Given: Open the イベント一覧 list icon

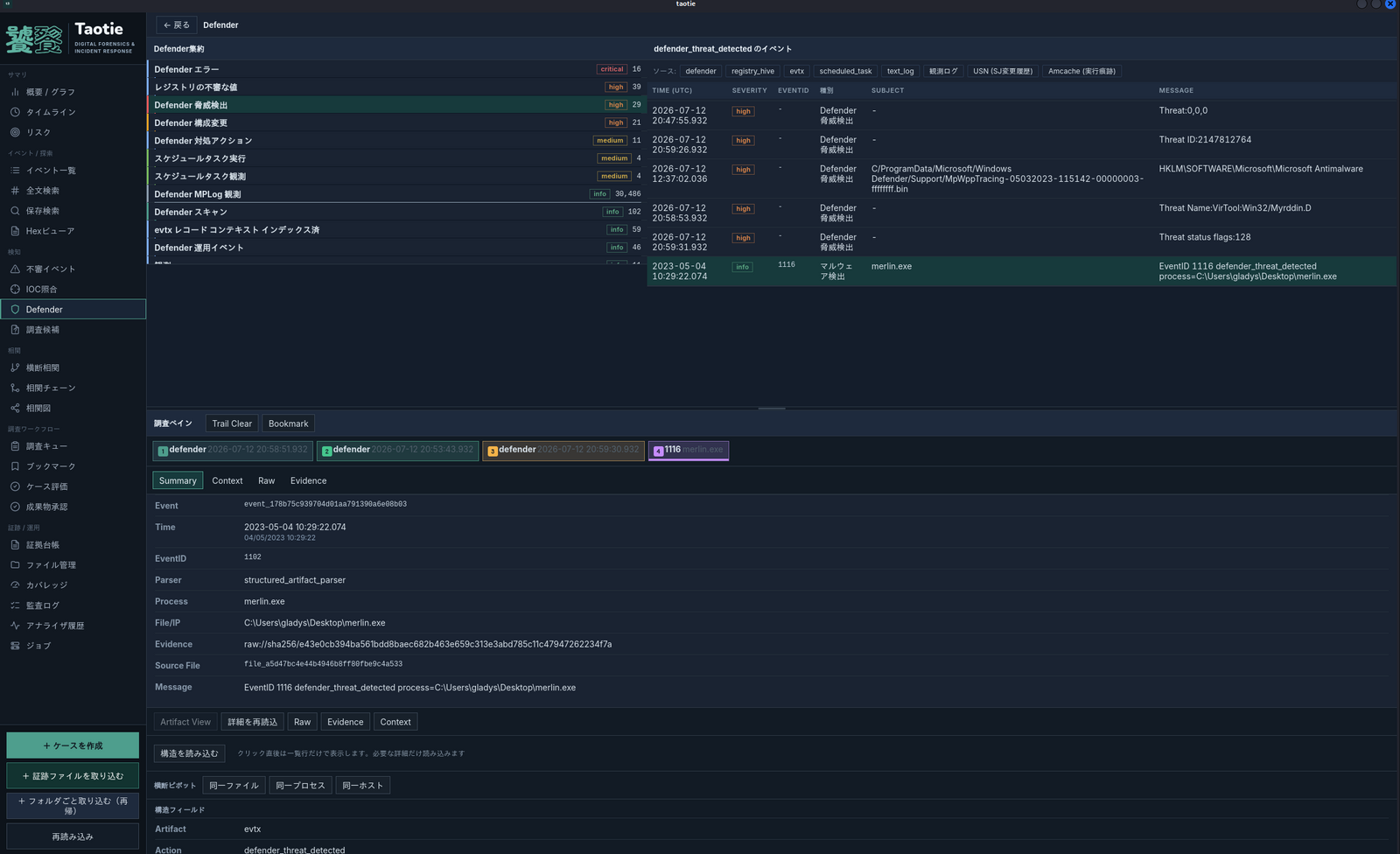Looking at the screenshot, I should point(15,171).
